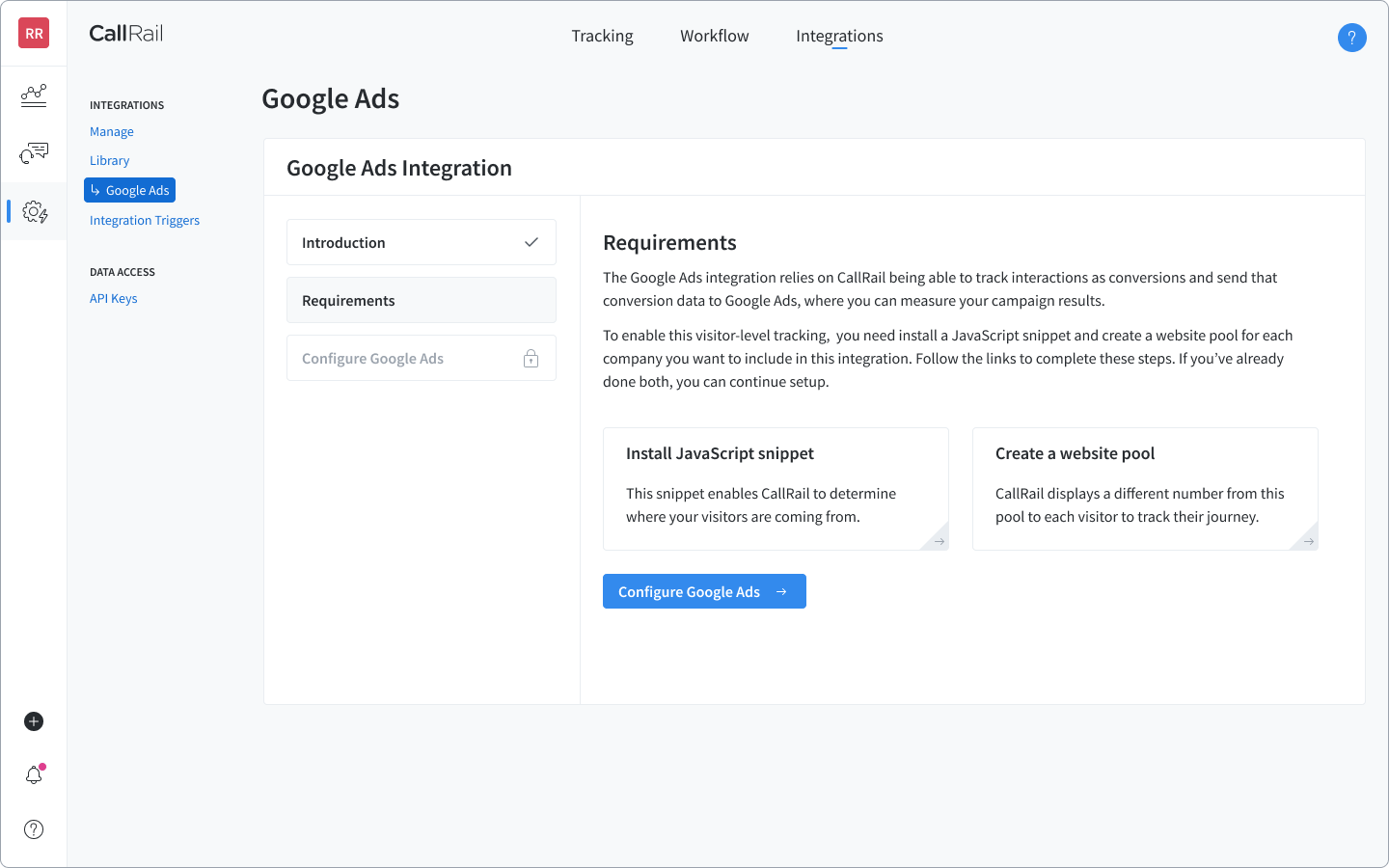Click the INTEGRATIONS section heading
The width and height of the screenshot is (1389, 868).
[x=127, y=105]
